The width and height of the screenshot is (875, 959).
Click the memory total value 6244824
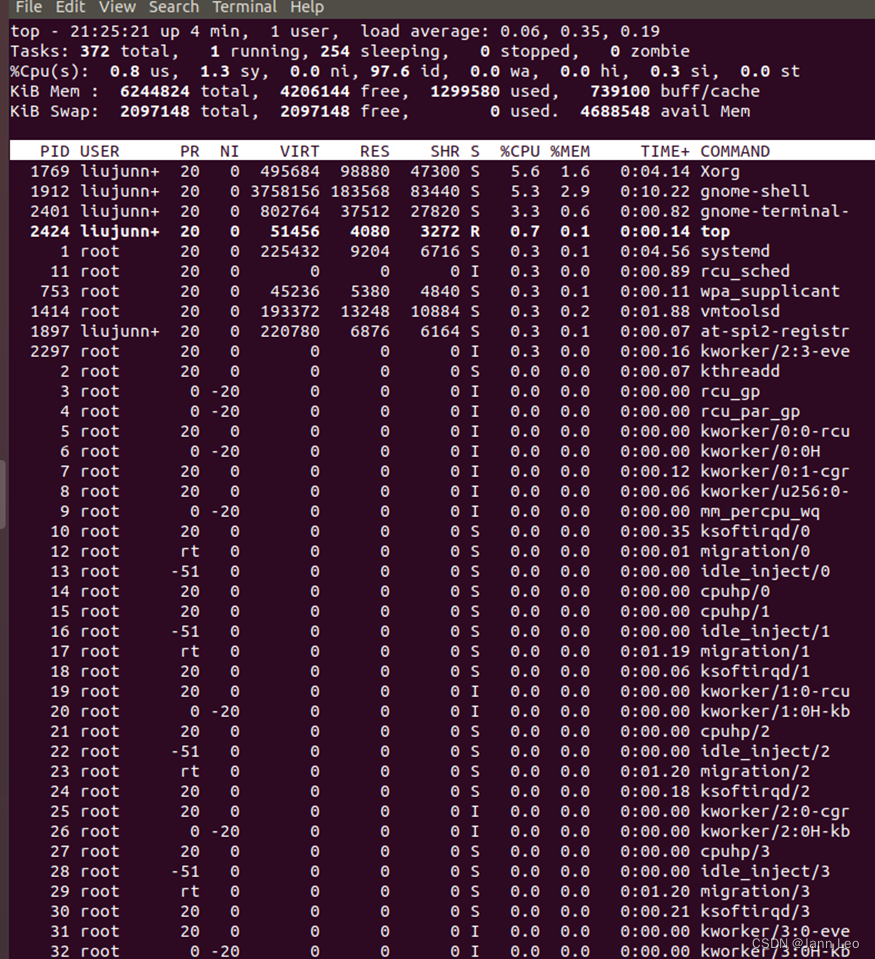(x=155, y=92)
